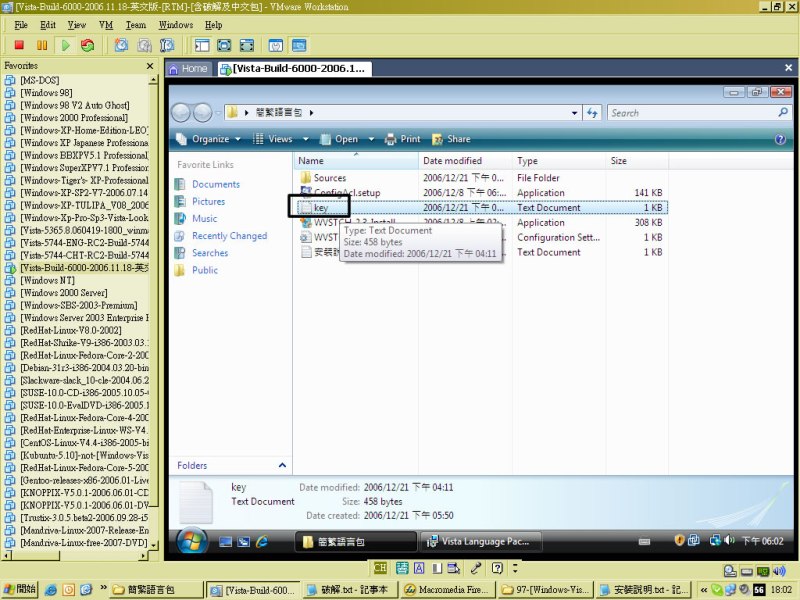
Task: Click the Vista Start orb
Action: click(192, 541)
